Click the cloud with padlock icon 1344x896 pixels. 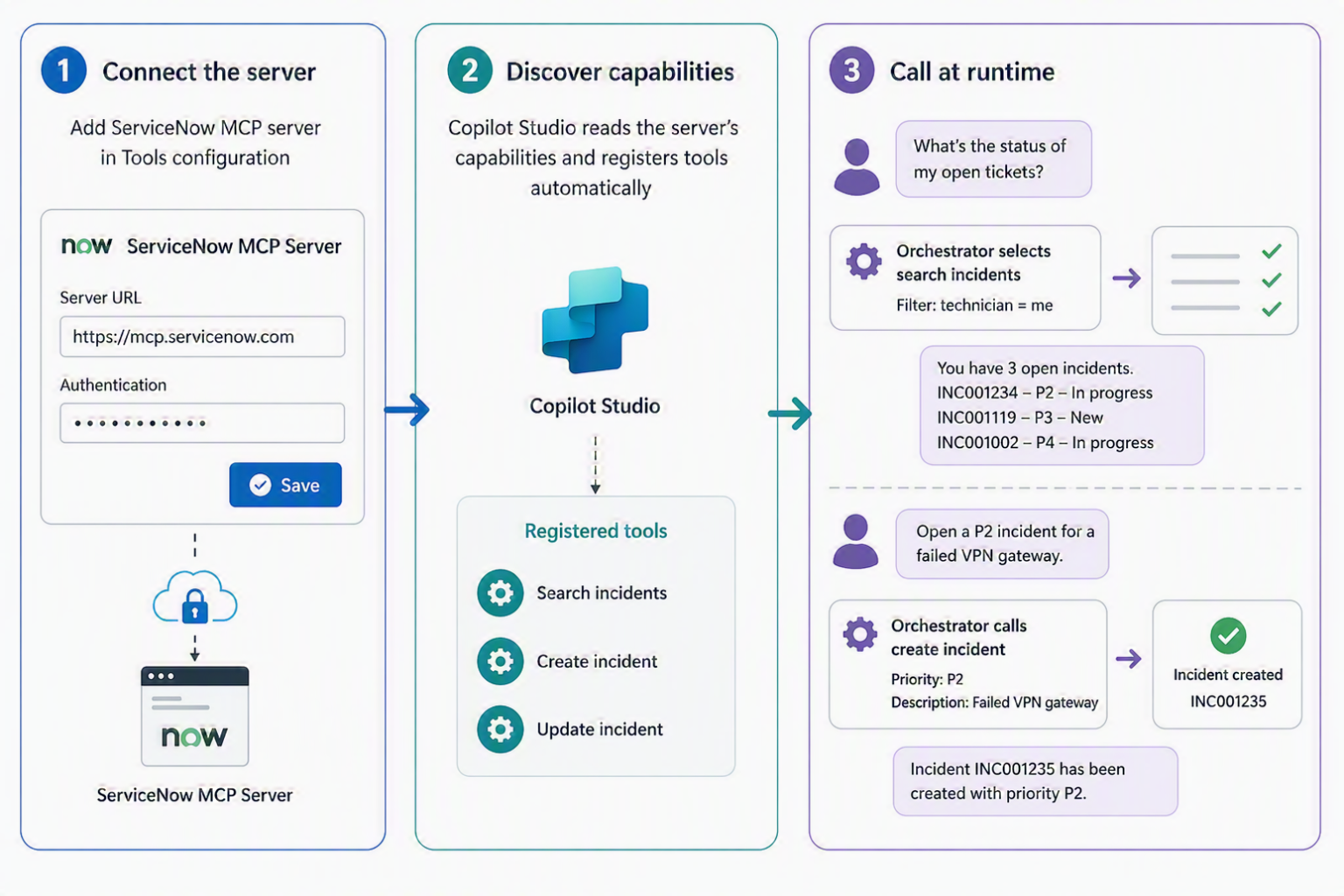[195, 598]
